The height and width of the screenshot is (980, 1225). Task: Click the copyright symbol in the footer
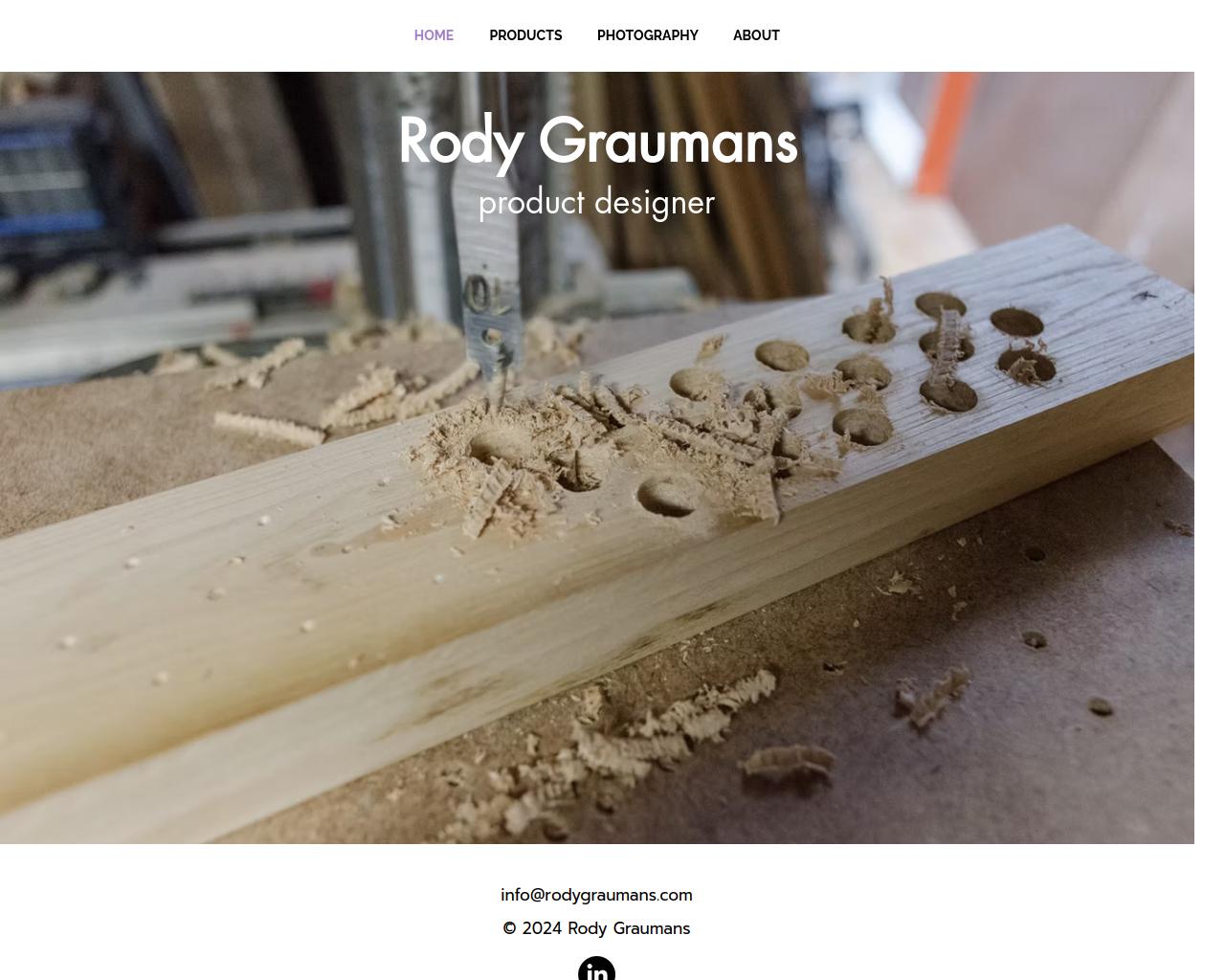click(510, 928)
